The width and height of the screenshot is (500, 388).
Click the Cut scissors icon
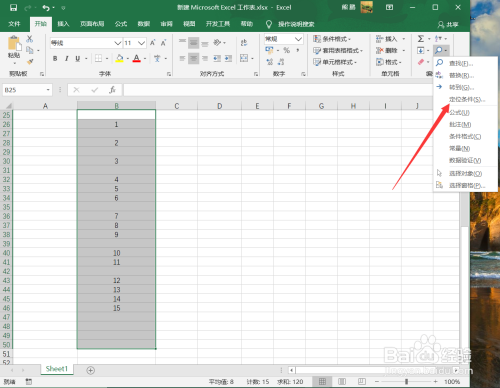tap(30, 39)
